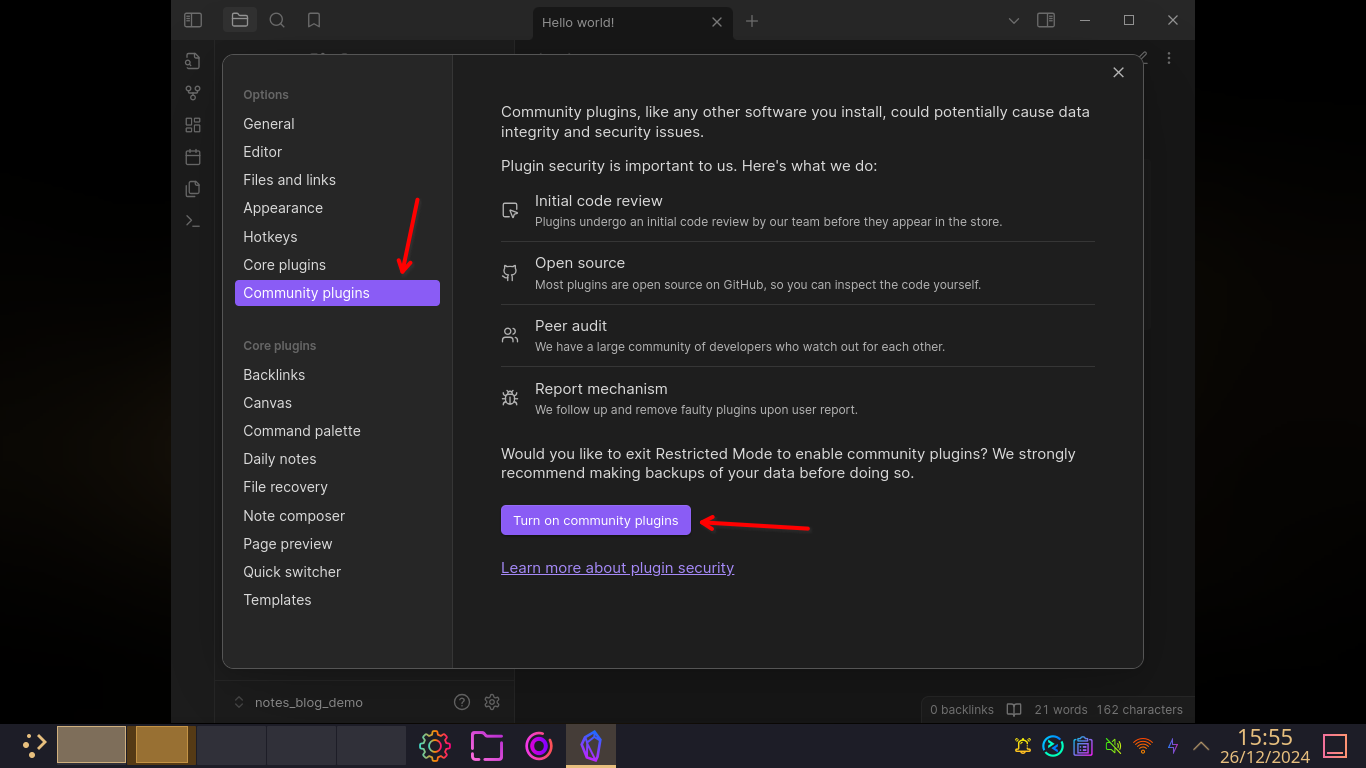This screenshot has width=1366, height=768.
Task: Click 0 backlinks in status bar
Action: pyautogui.click(x=962, y=710)
